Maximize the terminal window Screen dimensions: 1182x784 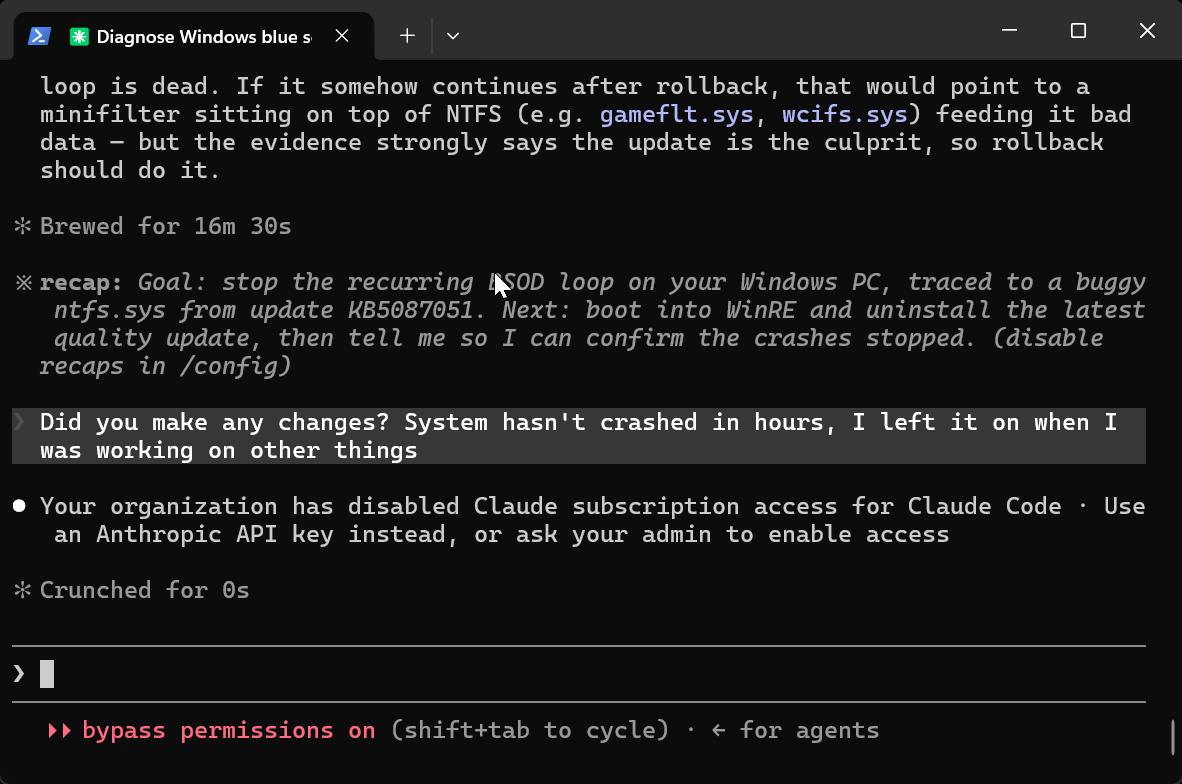pos(1078,31)
